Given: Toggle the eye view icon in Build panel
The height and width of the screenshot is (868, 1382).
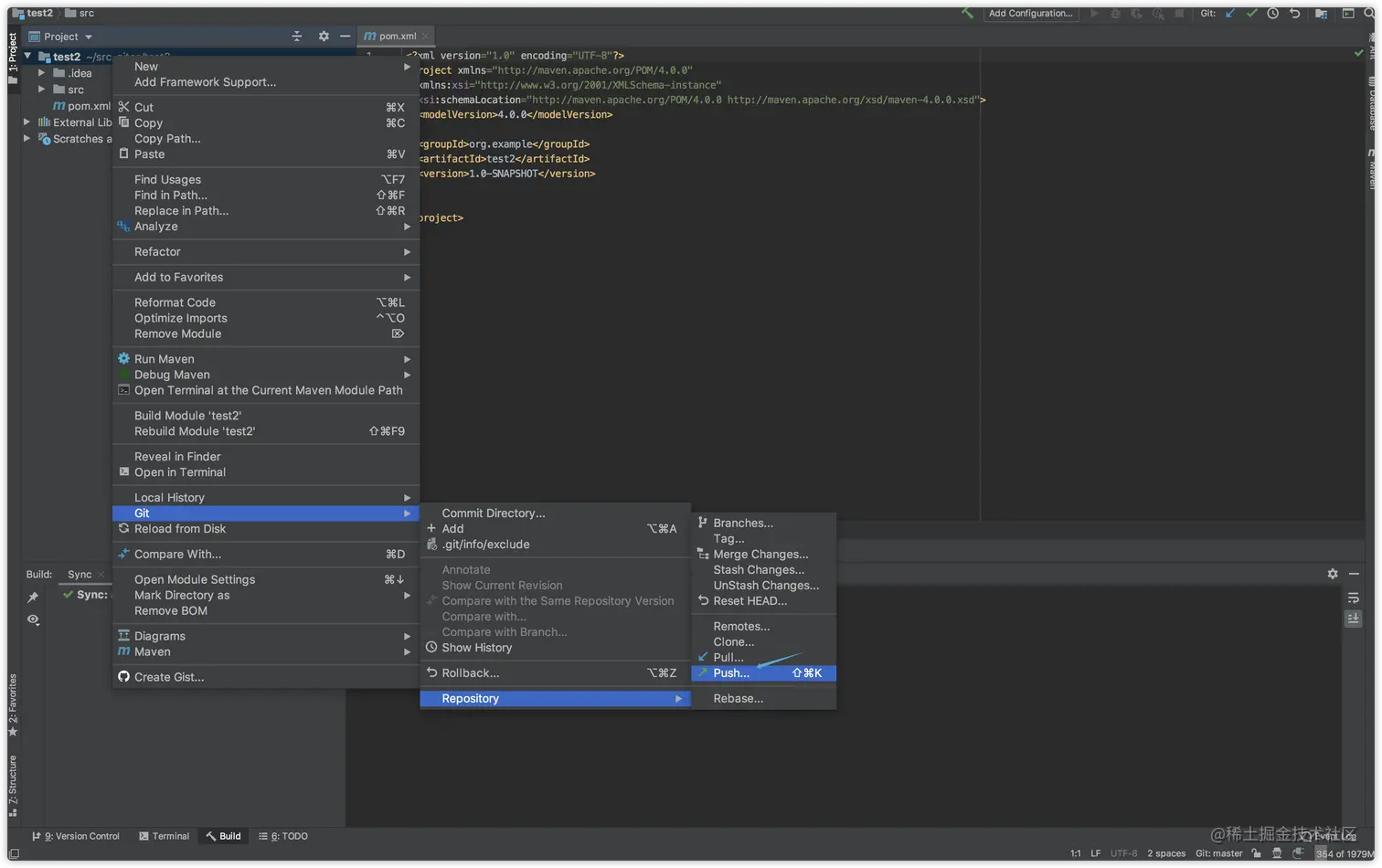Looking at the screenshot, I should [x=33, y=619].
